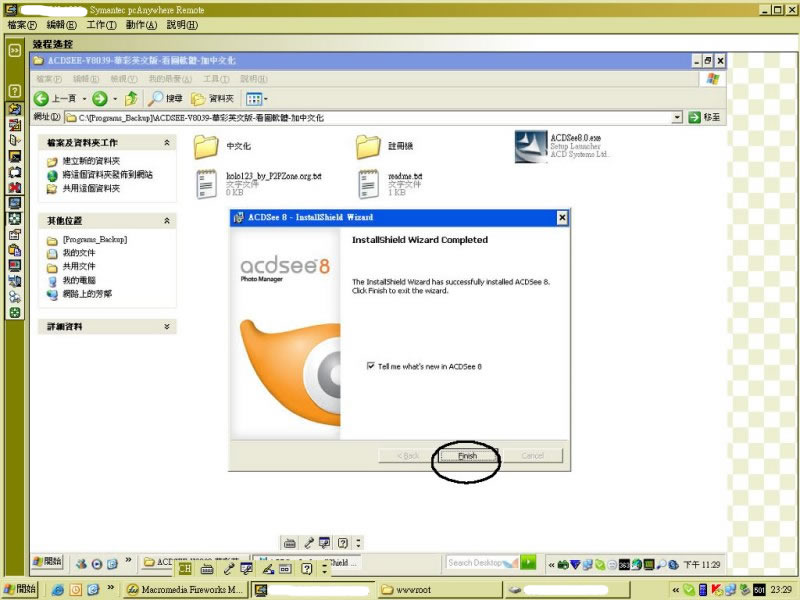This screenshot has height=600, width=800.
Task: Uncheck 'Tell me what's new in ACDSee 8'
Action: point(370,366)
